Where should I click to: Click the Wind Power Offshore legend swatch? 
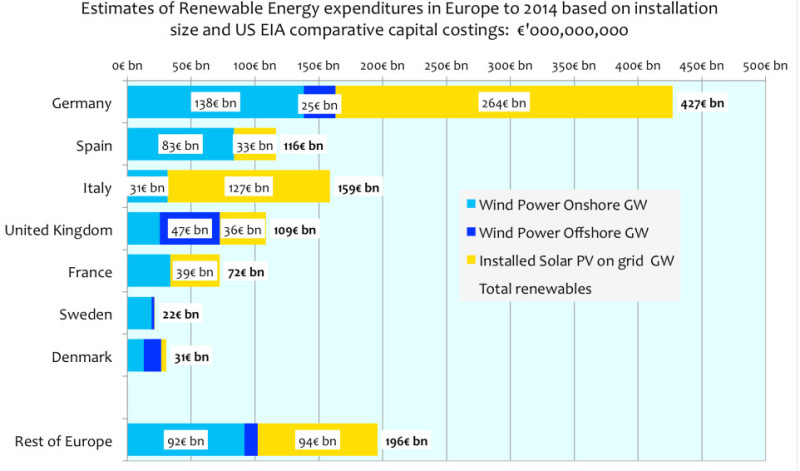470,233
